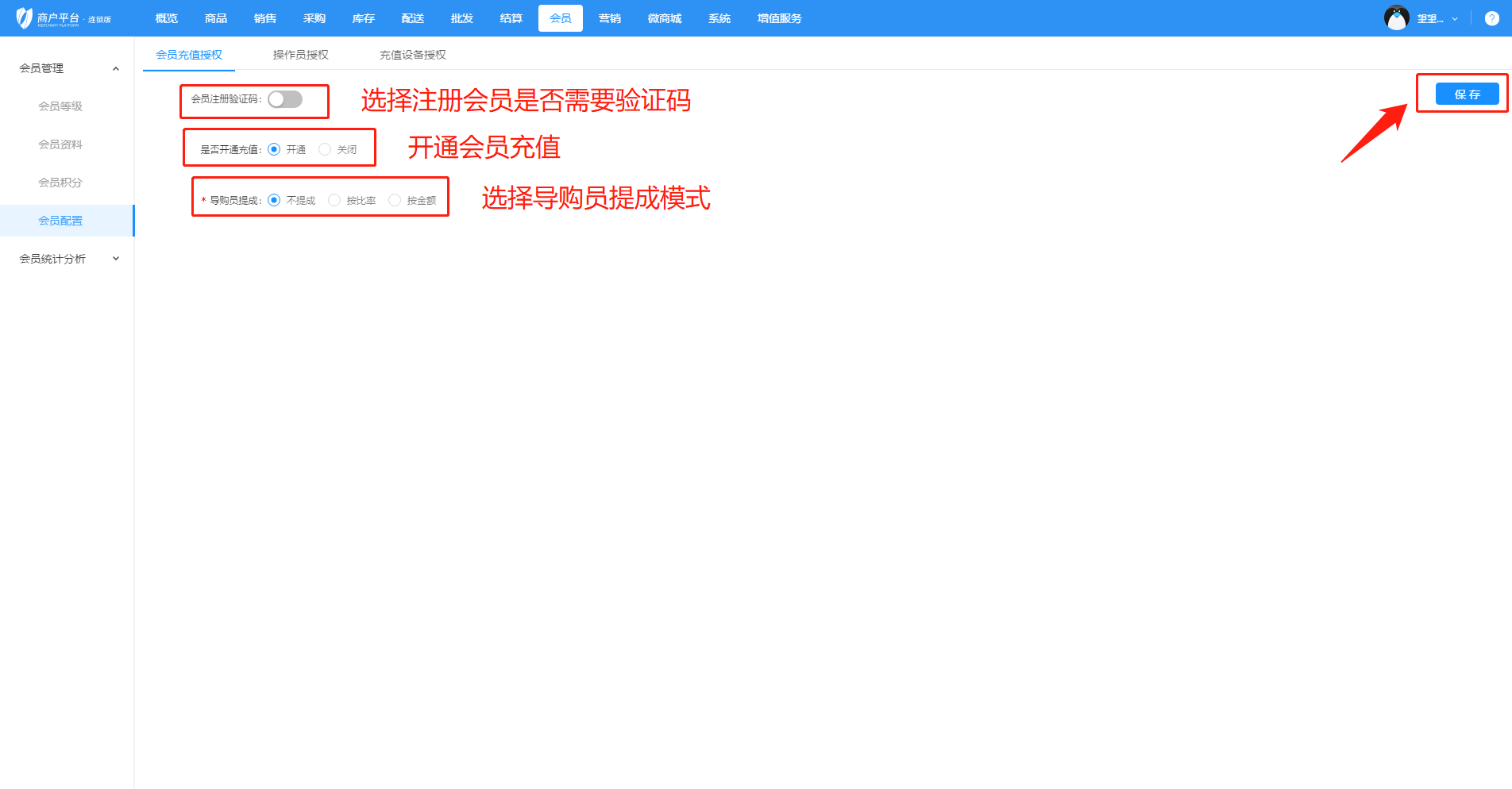Select the 按比率 commission option

334,200
